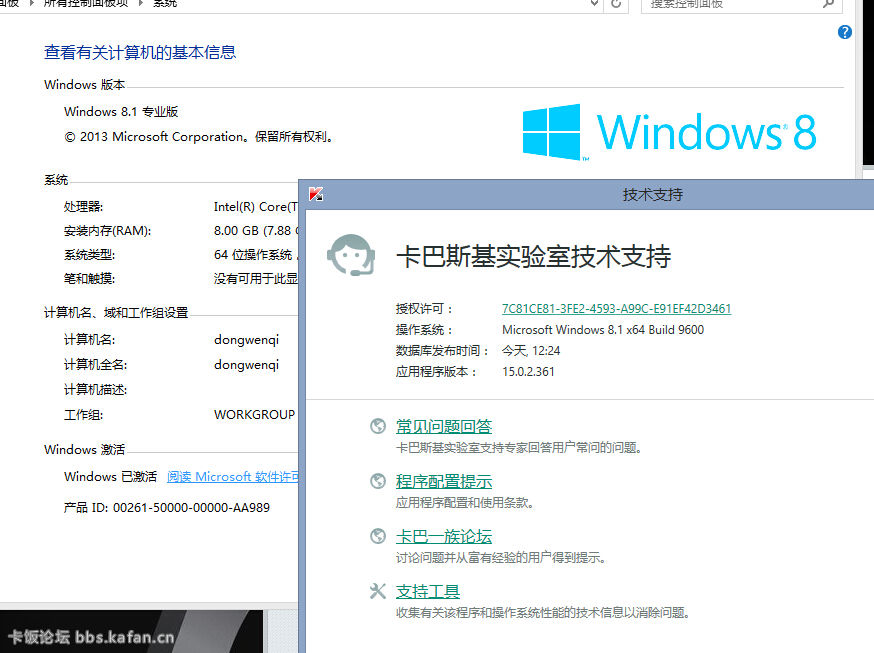Click the wrench icon beside 支持工具
Image resolution: width=874 pixels, height=653 pixels.
378,591
